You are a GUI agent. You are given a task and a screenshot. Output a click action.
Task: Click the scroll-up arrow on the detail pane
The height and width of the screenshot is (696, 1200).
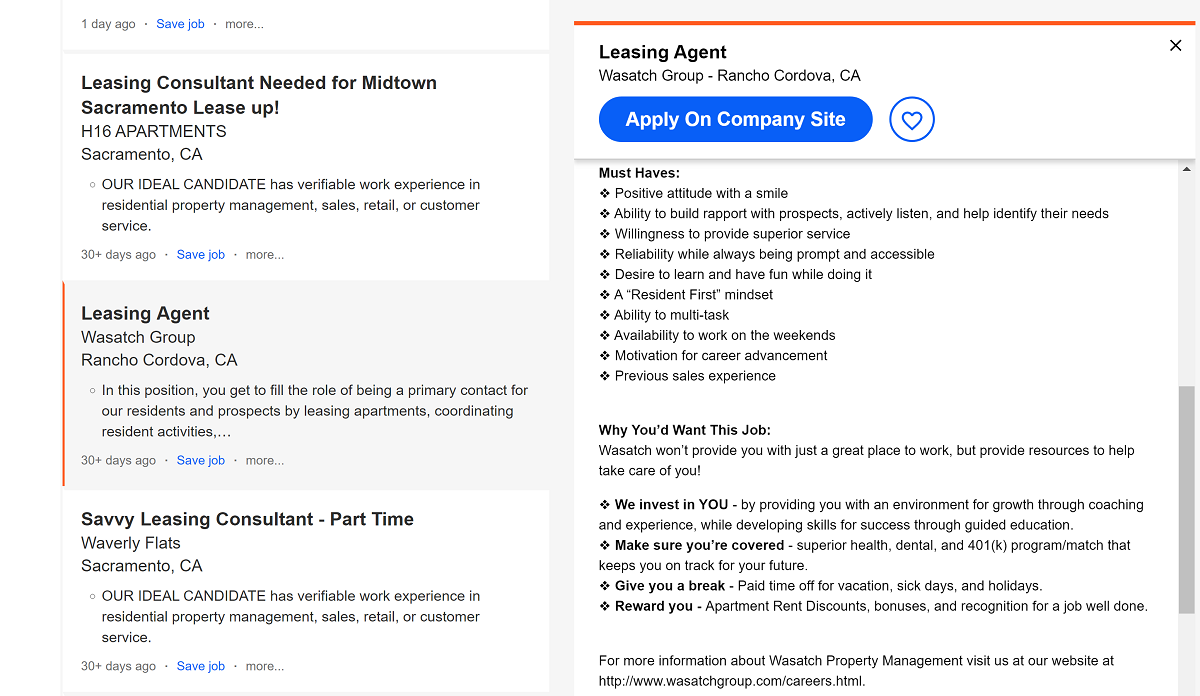pos(1188,170)
